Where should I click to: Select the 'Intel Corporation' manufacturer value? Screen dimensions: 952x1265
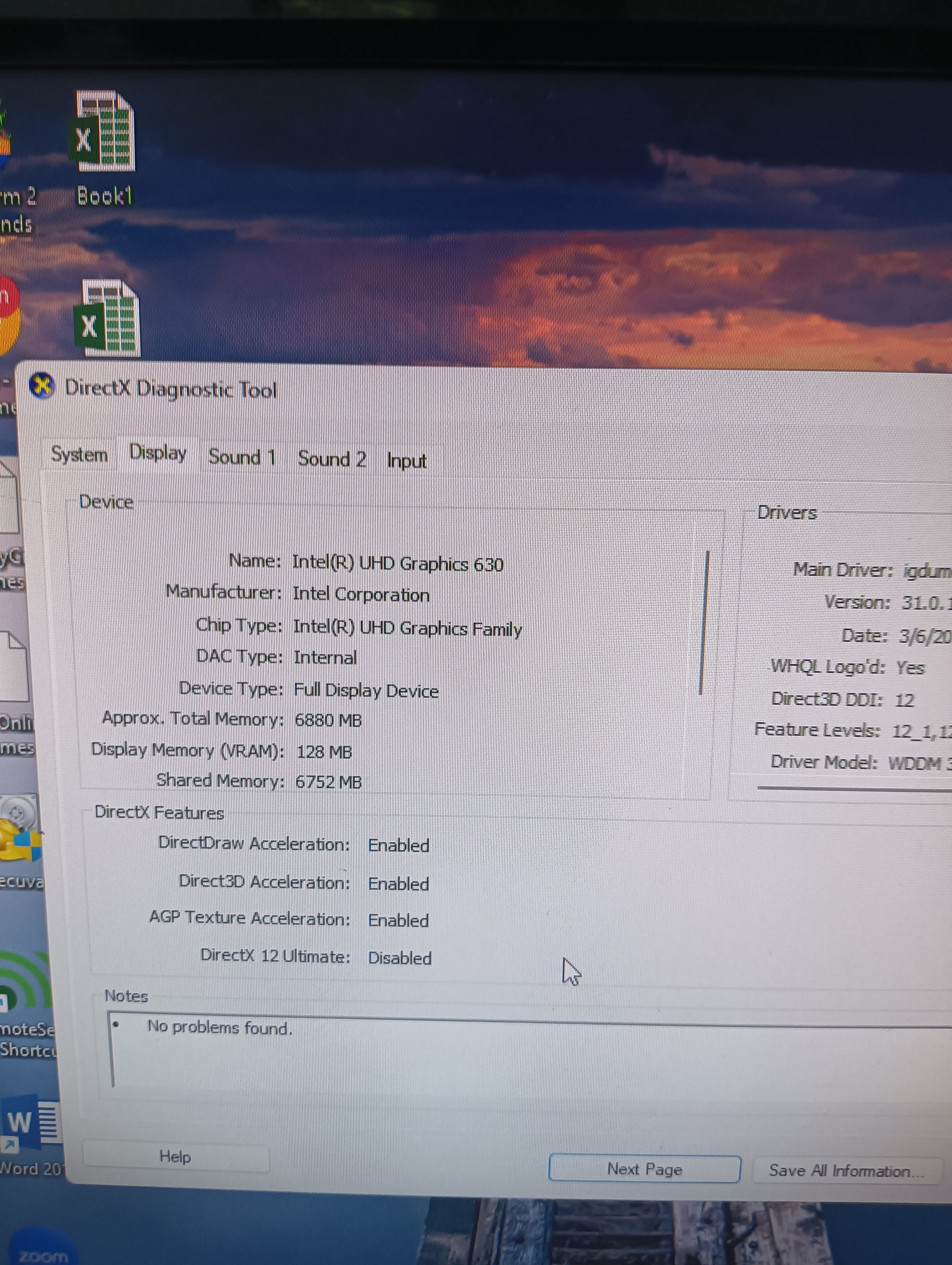361,595
